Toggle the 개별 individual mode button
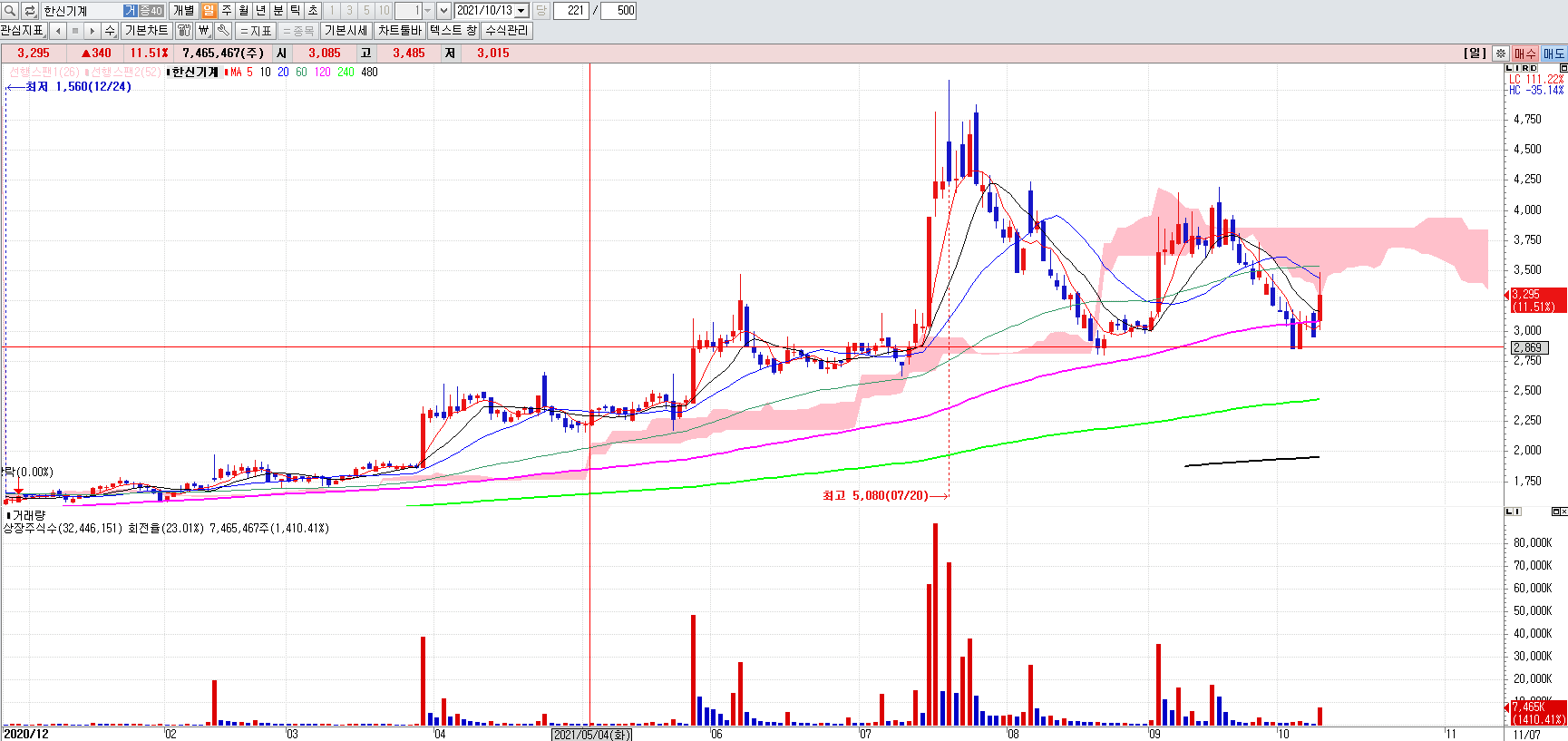This screenshot has width=1568, height=741. click(184, 10)
